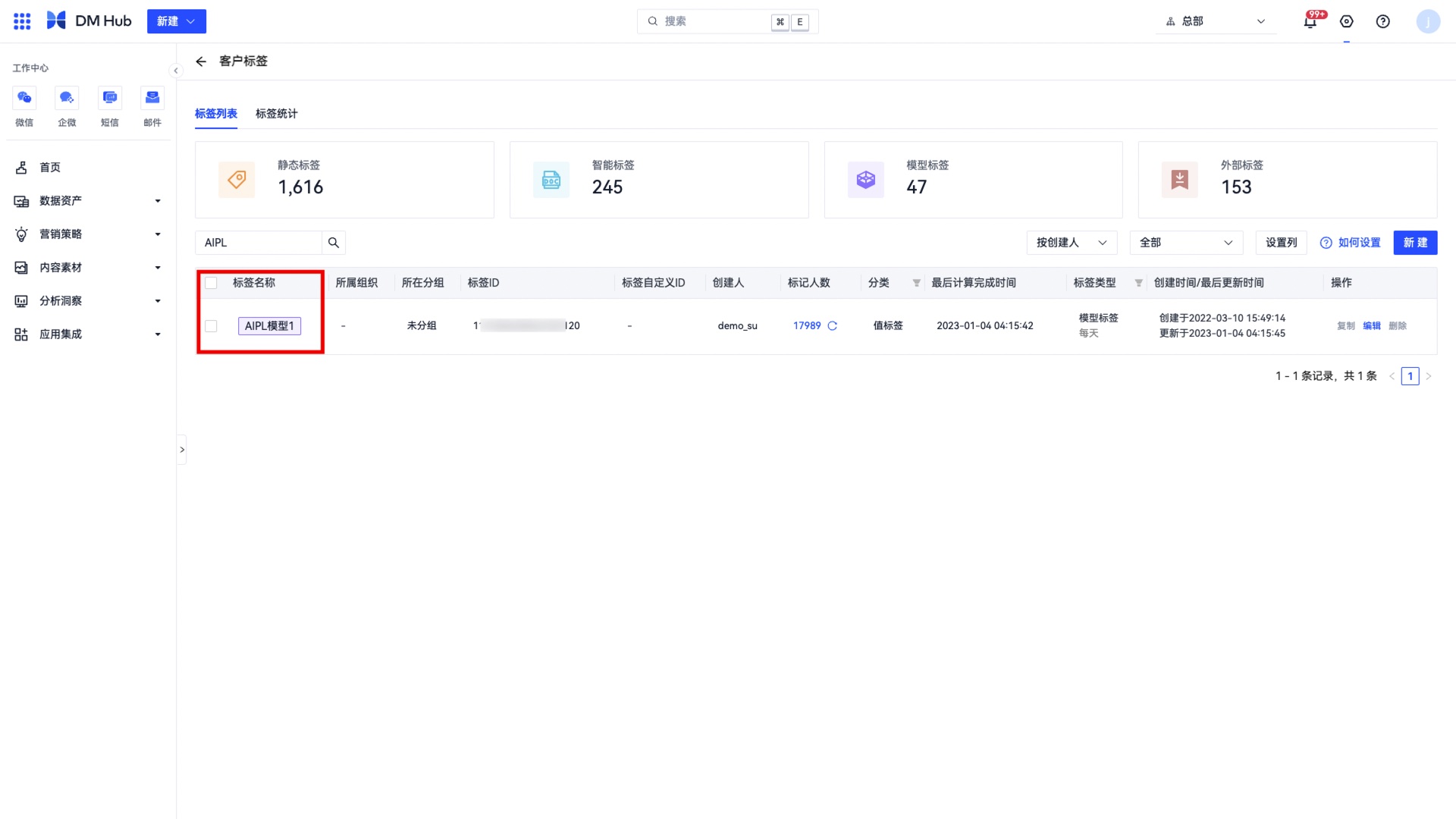Click the 模型标签 card icon
Screen dimensions: 1456x819
tap(866, 180)
